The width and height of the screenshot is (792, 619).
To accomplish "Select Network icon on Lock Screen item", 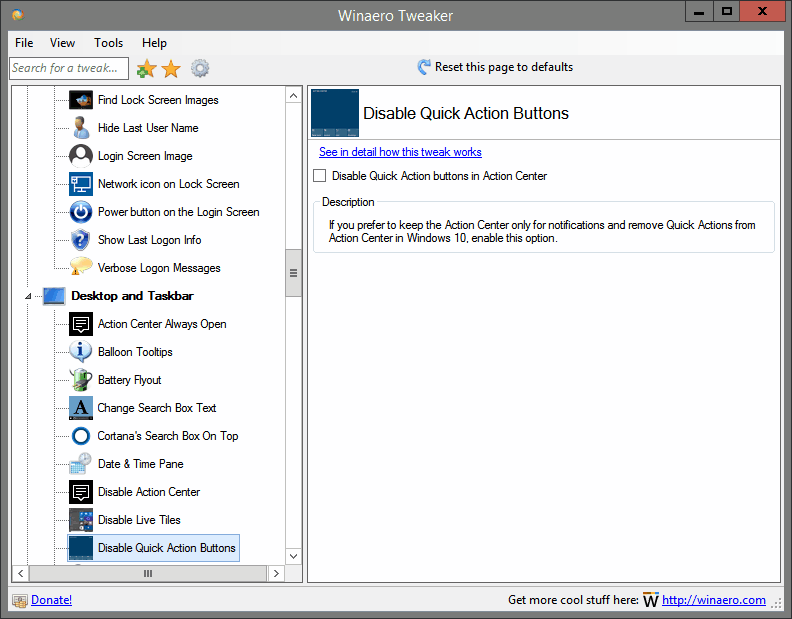I will (x=168, y=184).
